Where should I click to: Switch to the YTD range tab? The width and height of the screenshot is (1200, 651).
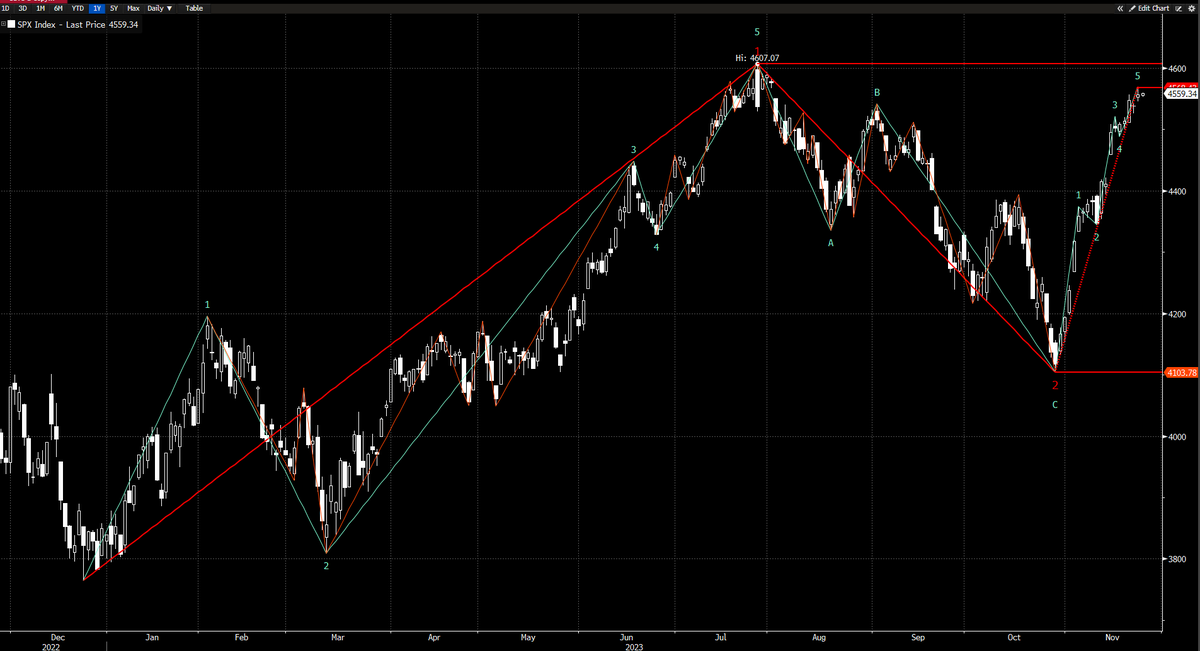tap(77, 8)
